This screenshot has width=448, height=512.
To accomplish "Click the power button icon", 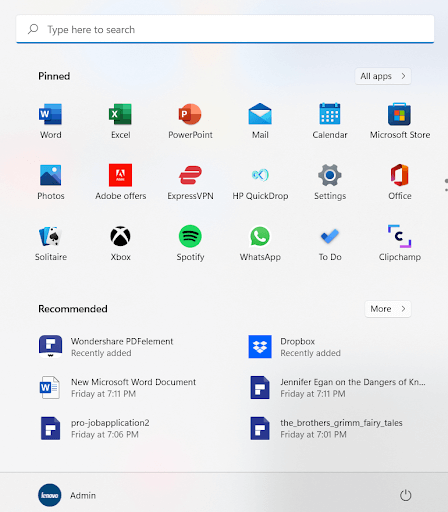I will coord(405,495).
